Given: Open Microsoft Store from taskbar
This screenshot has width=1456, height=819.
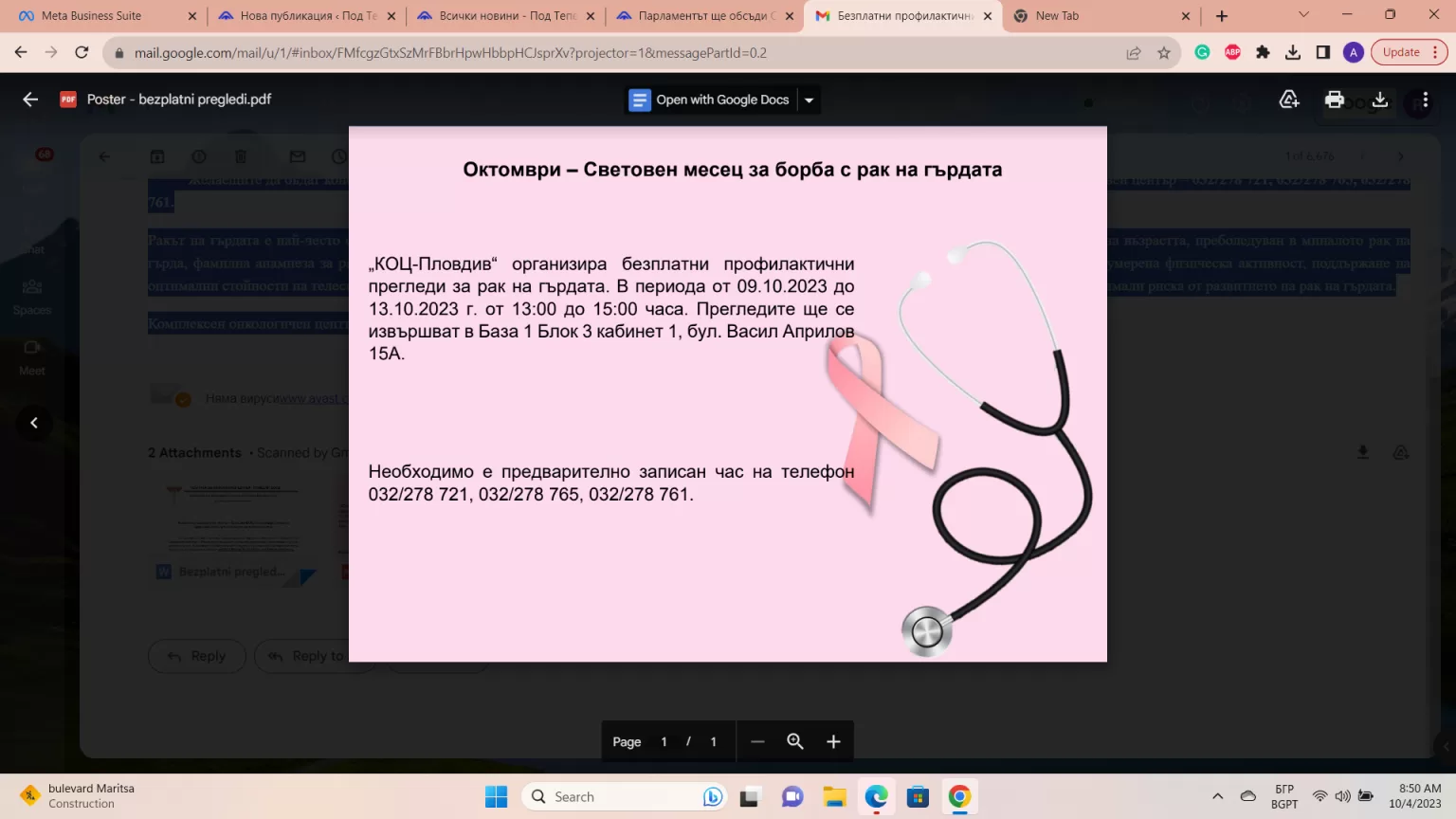Looking at the screenshot, I should (x=918, y=796).
